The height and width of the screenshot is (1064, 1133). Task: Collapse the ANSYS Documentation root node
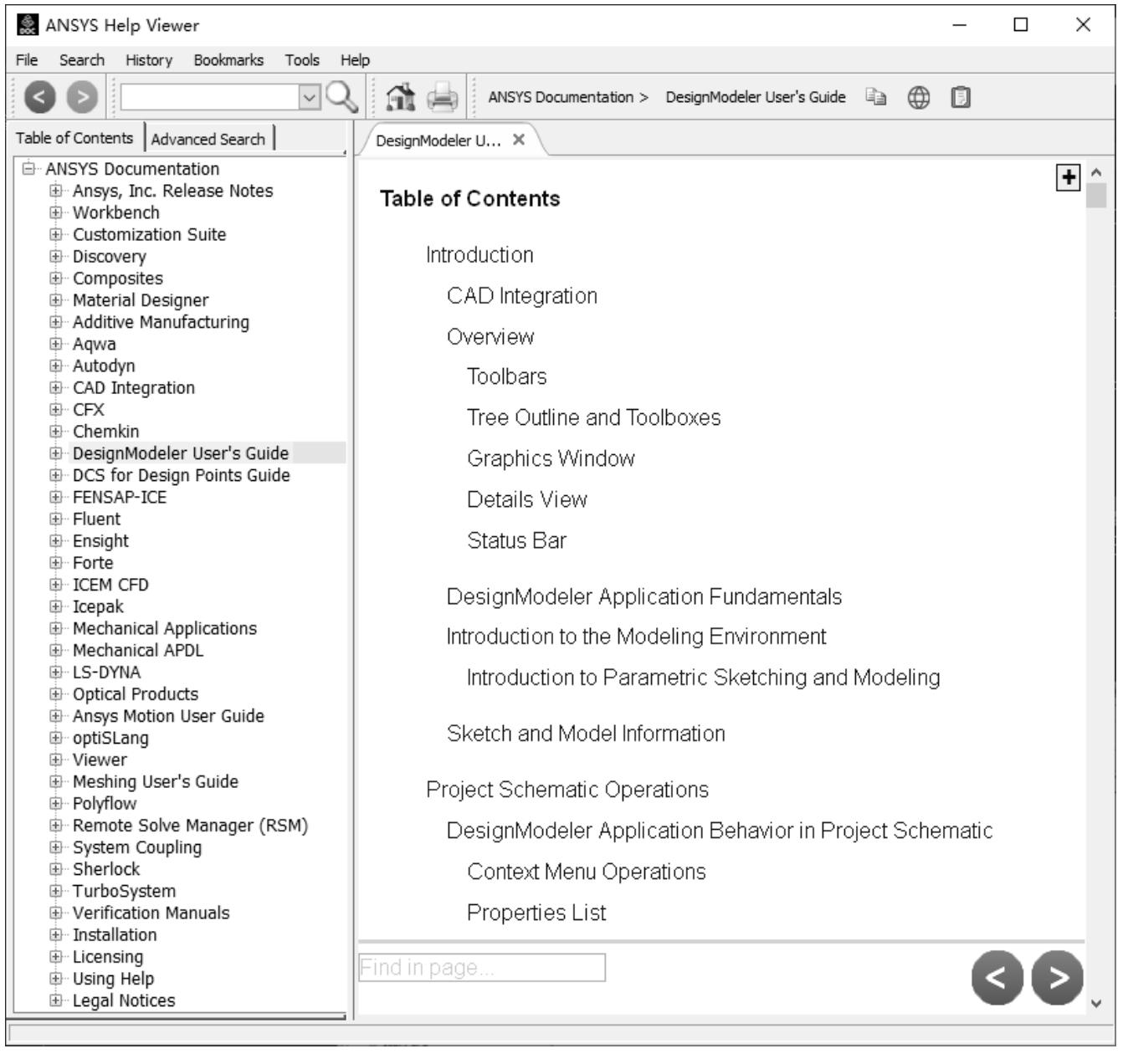click(x=29, y=169)
